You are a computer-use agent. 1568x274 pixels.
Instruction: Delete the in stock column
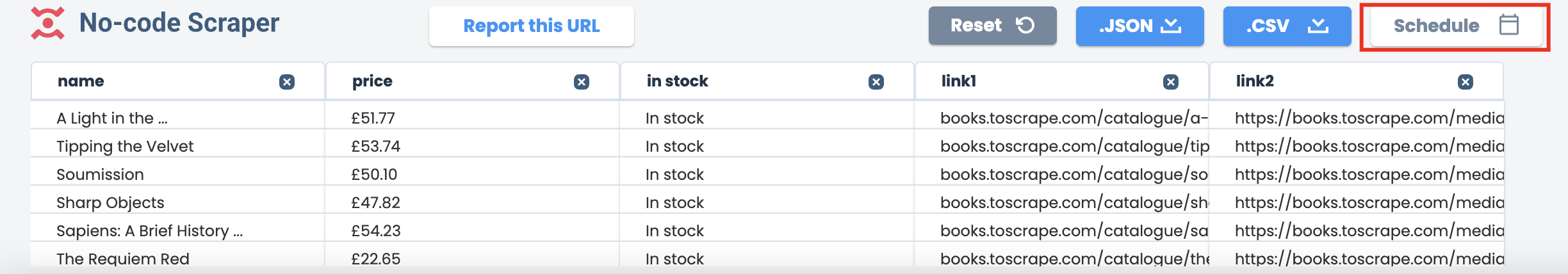876,82
